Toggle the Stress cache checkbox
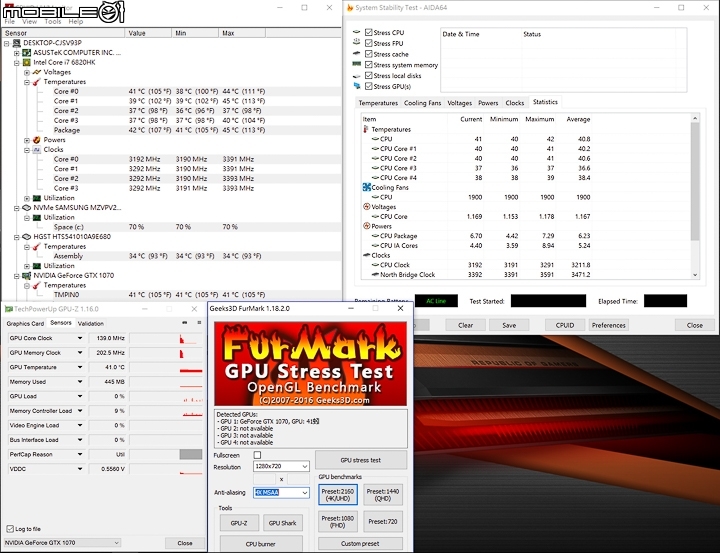This screenshot has width=720, height=553. click(x=368, y=54)
